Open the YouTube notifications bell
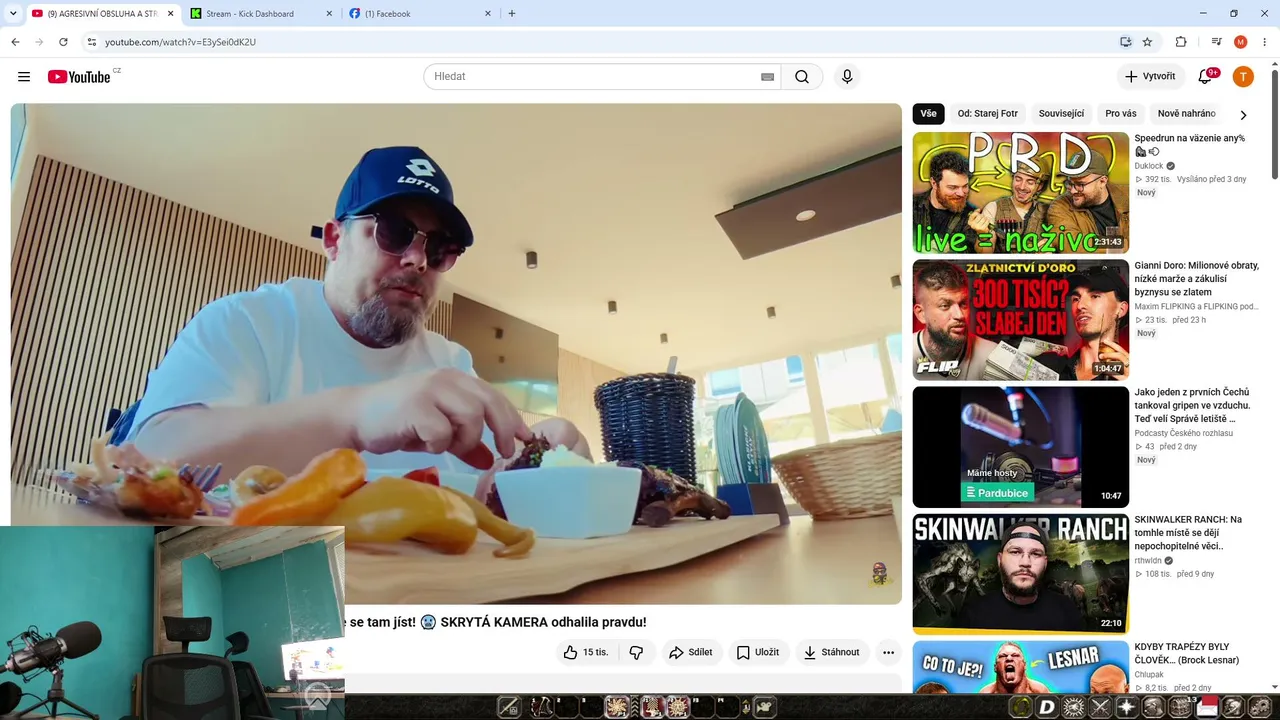This screenshot has height=720, width=1280. 1205,77
